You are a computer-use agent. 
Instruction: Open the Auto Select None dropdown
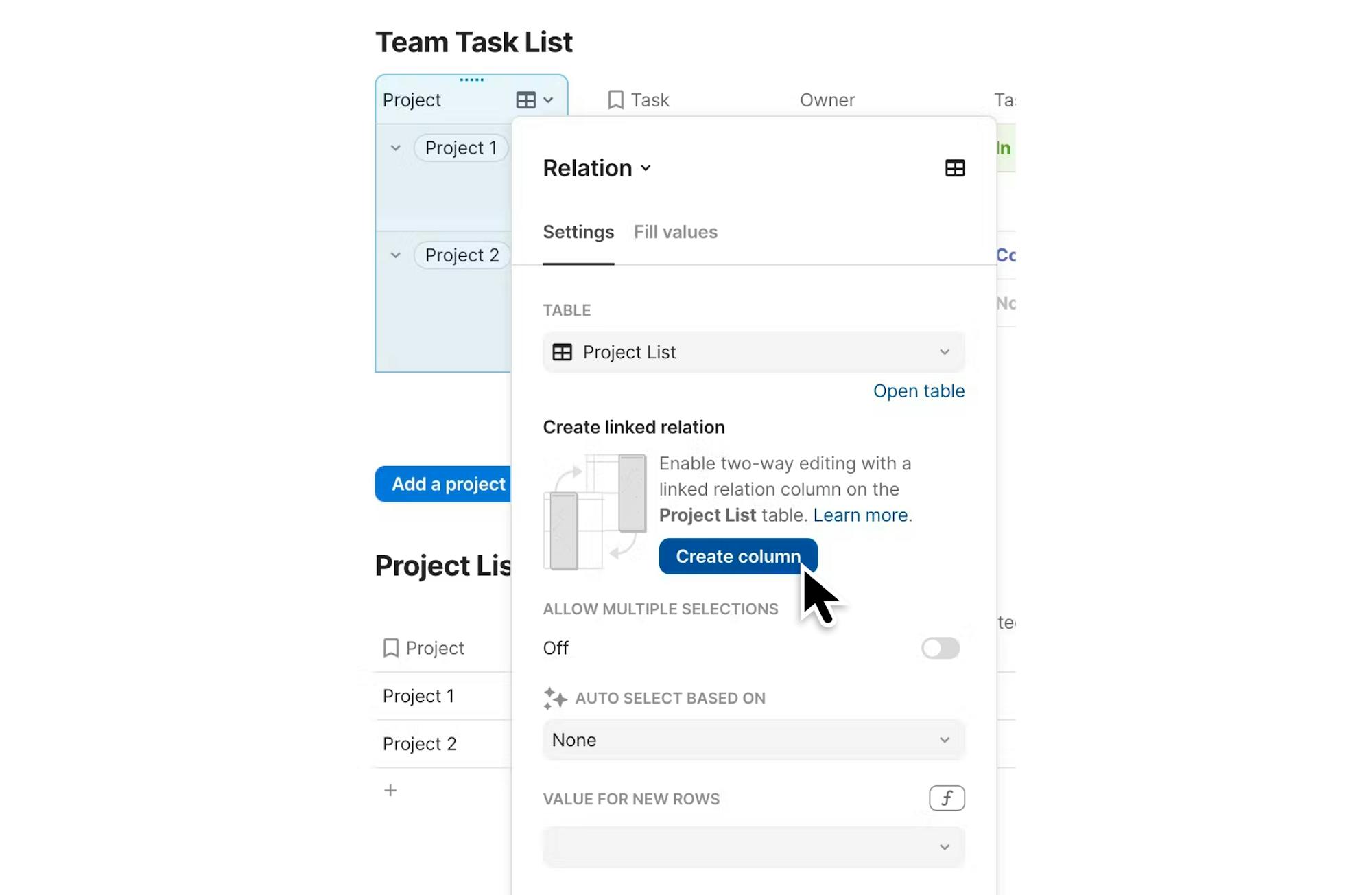click(753, 740)
